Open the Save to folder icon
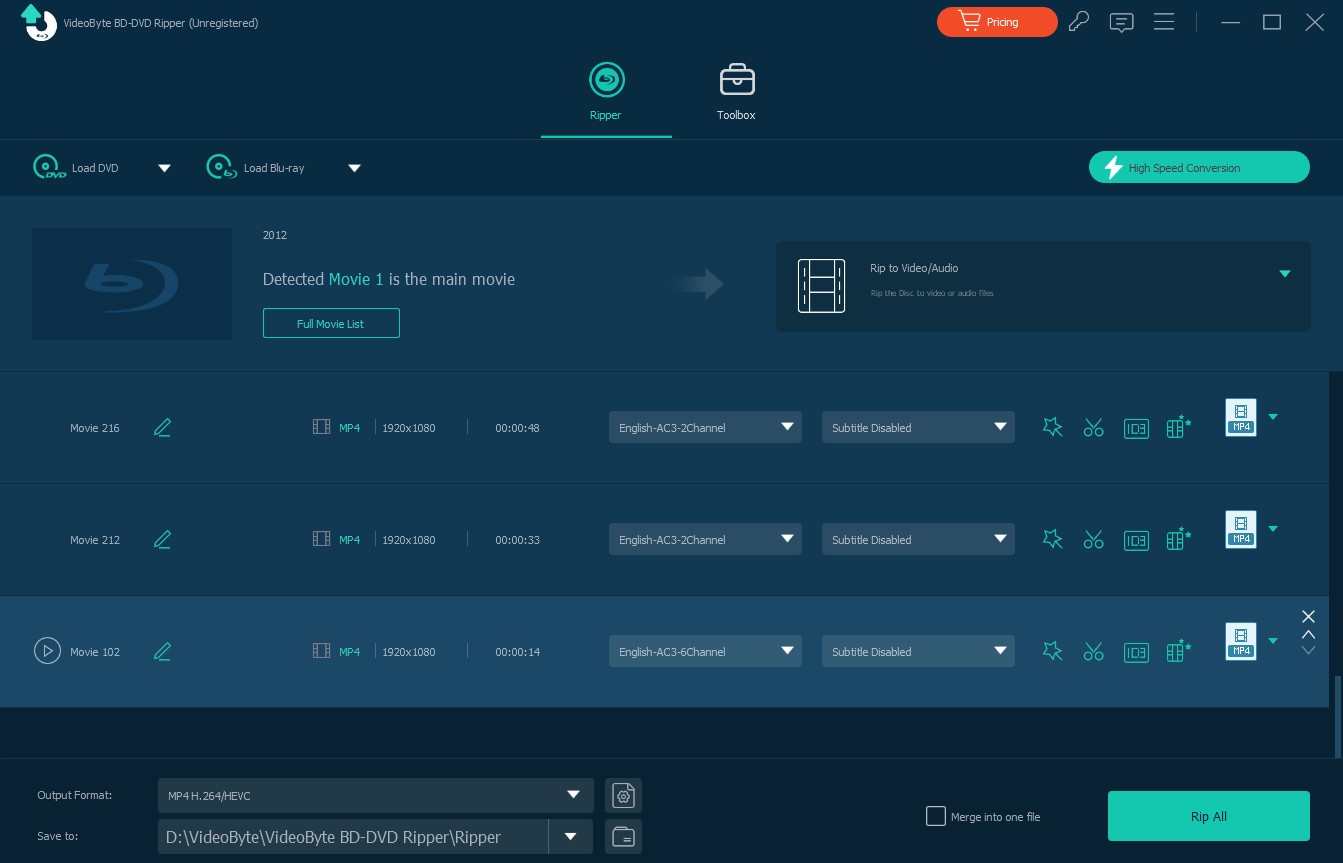Image resolution: width=1343 pixels, height=863 pixels. [x=623, y=837]
